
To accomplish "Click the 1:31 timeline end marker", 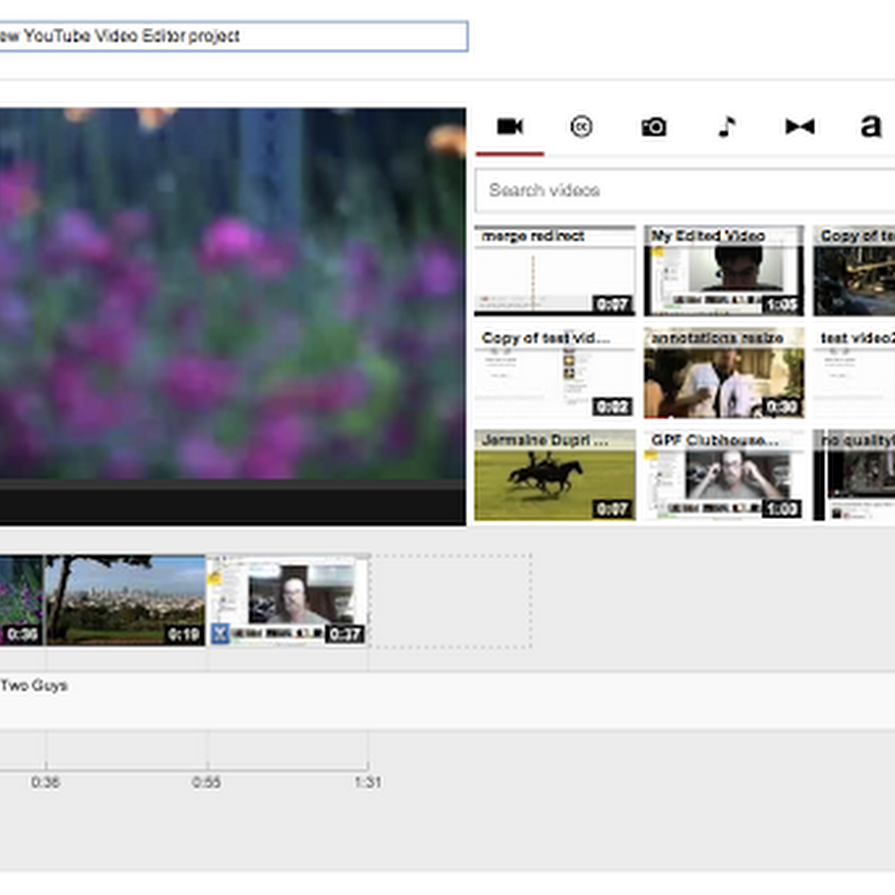I will click(367, 782).
